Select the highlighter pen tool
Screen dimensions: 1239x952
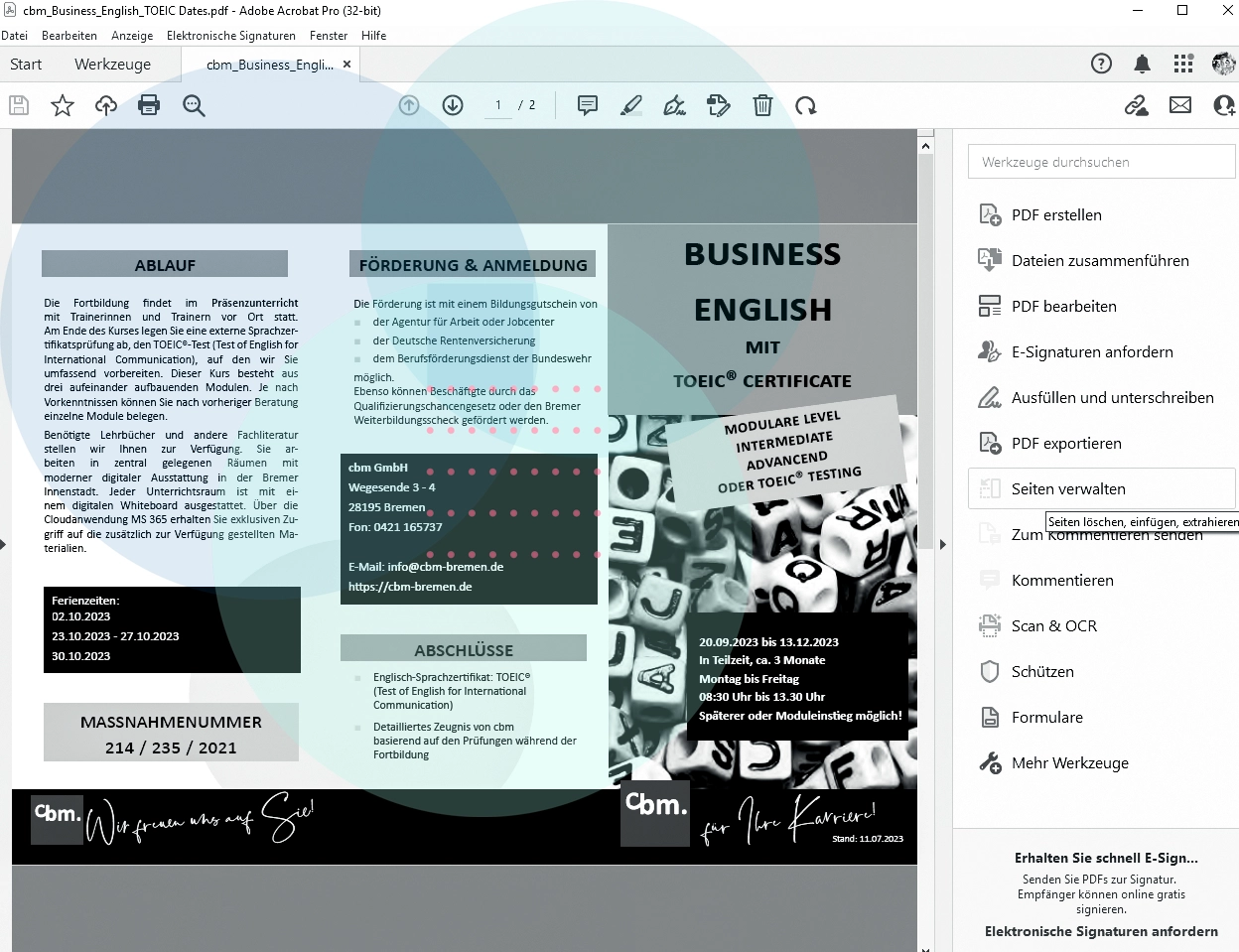(x=631, y=105)
